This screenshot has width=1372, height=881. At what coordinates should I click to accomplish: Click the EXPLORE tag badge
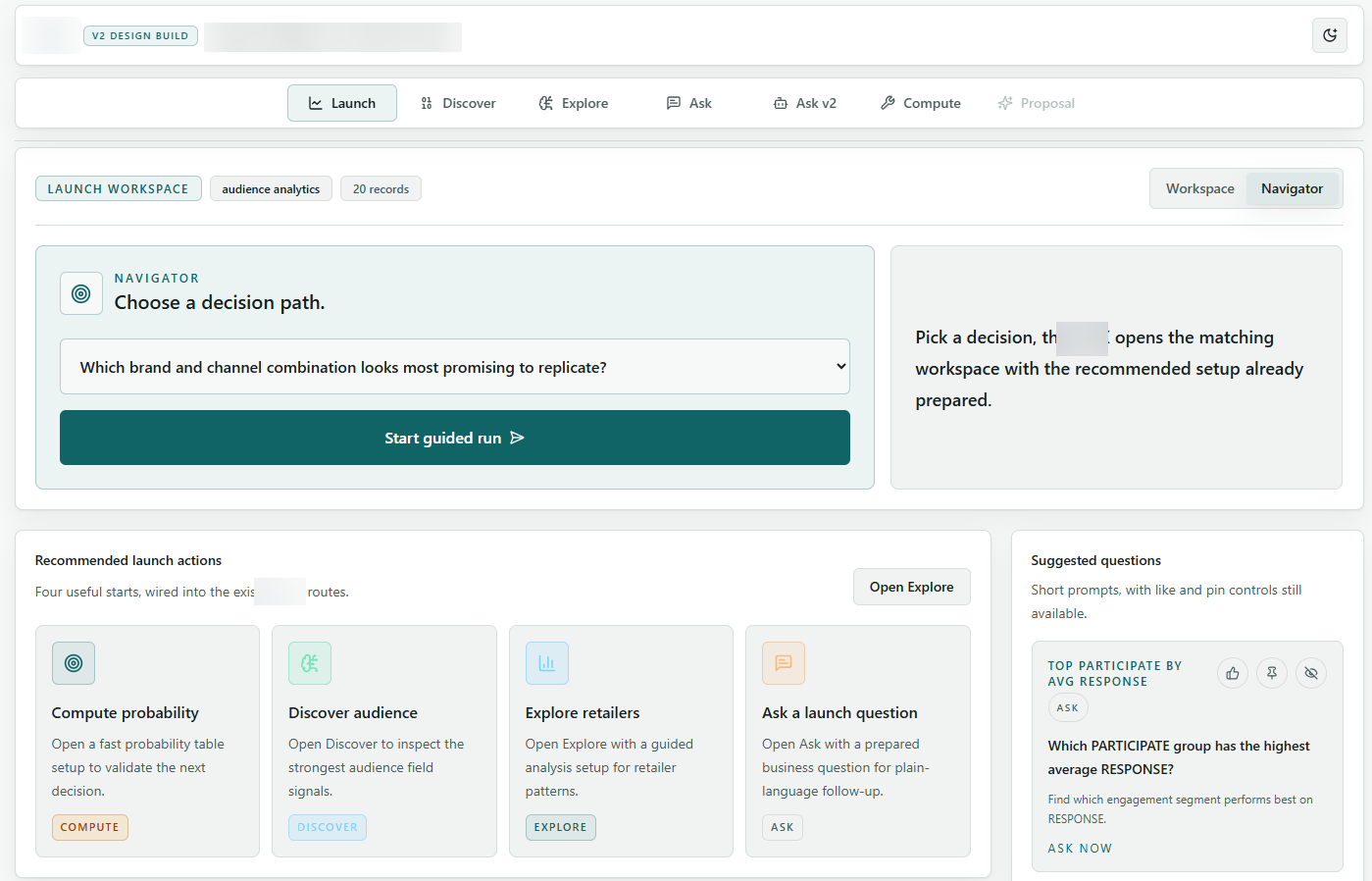pos(560,827)
